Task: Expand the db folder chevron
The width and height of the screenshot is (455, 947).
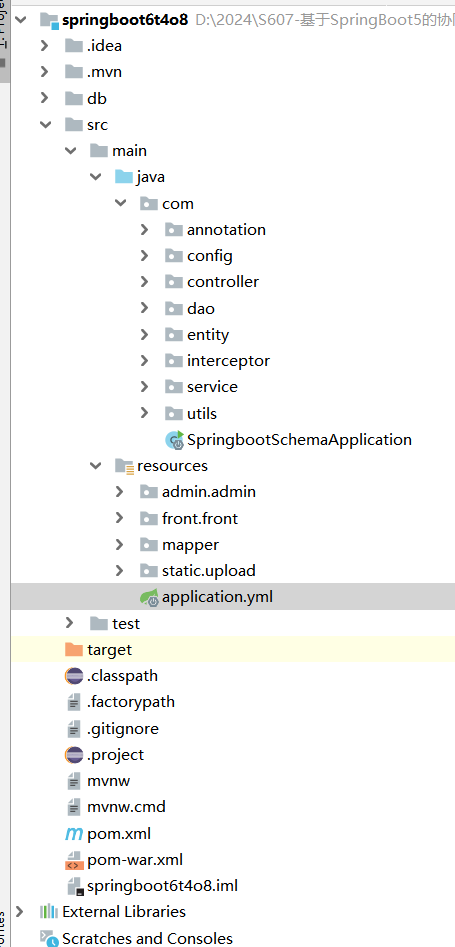Action: [44, 98]
